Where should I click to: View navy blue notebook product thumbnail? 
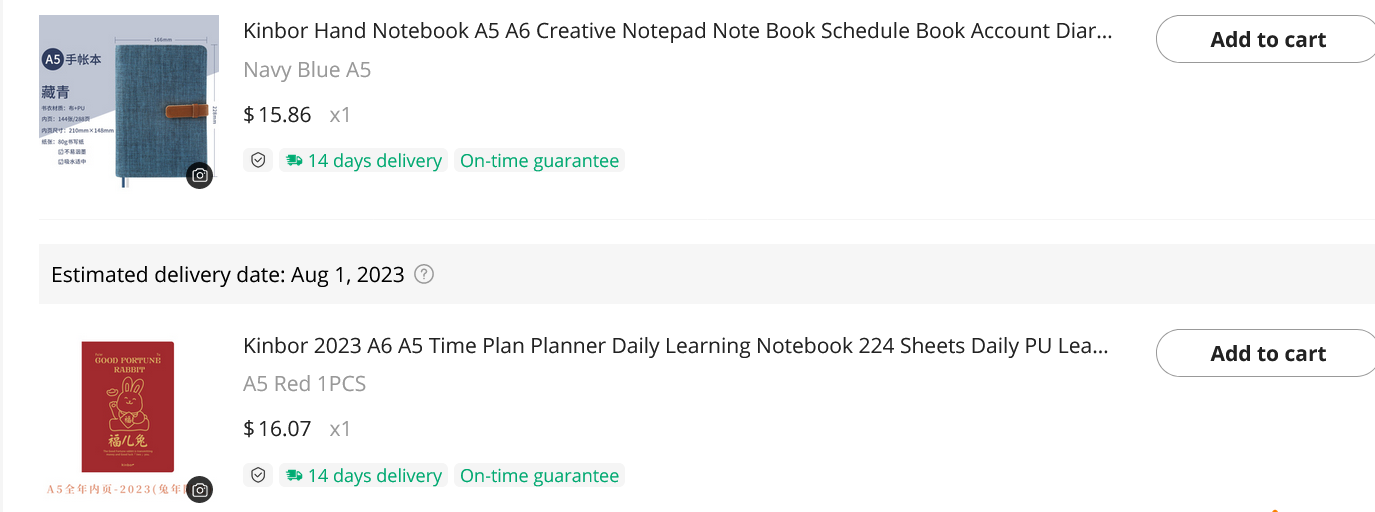point(128,100)
